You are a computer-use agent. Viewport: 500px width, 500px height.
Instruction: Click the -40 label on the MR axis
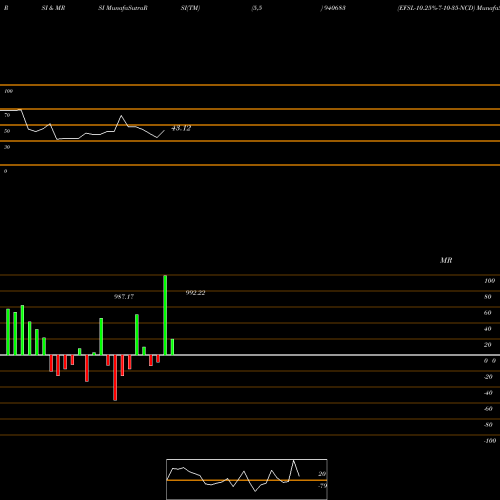coord(488,393)
